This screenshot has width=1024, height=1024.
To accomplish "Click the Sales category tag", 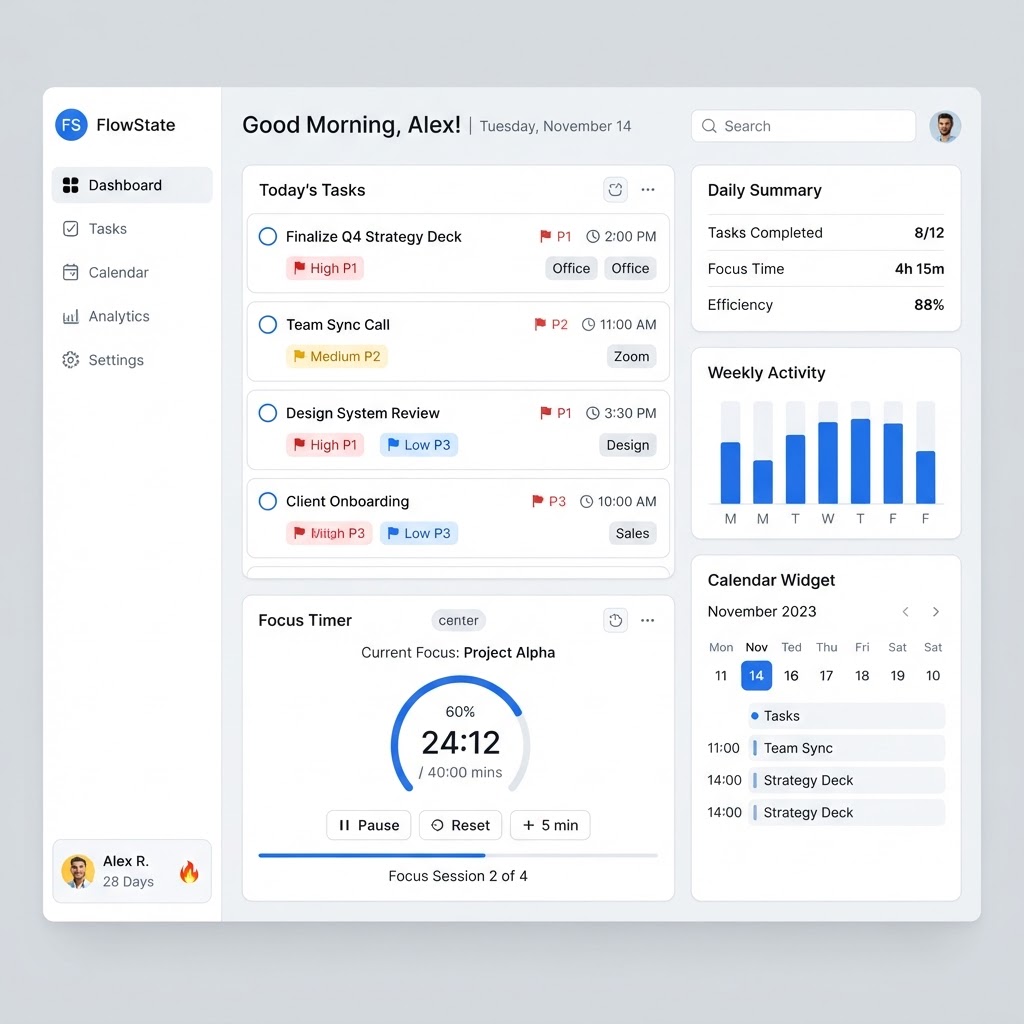I will pyautogui.click(x=632, y=533).
